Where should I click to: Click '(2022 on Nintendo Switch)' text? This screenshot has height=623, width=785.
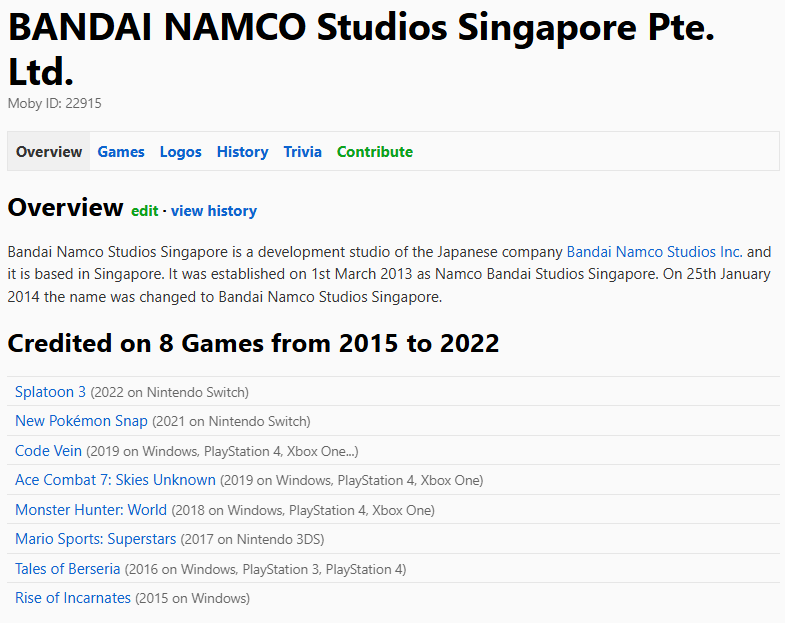coord(170,392)
